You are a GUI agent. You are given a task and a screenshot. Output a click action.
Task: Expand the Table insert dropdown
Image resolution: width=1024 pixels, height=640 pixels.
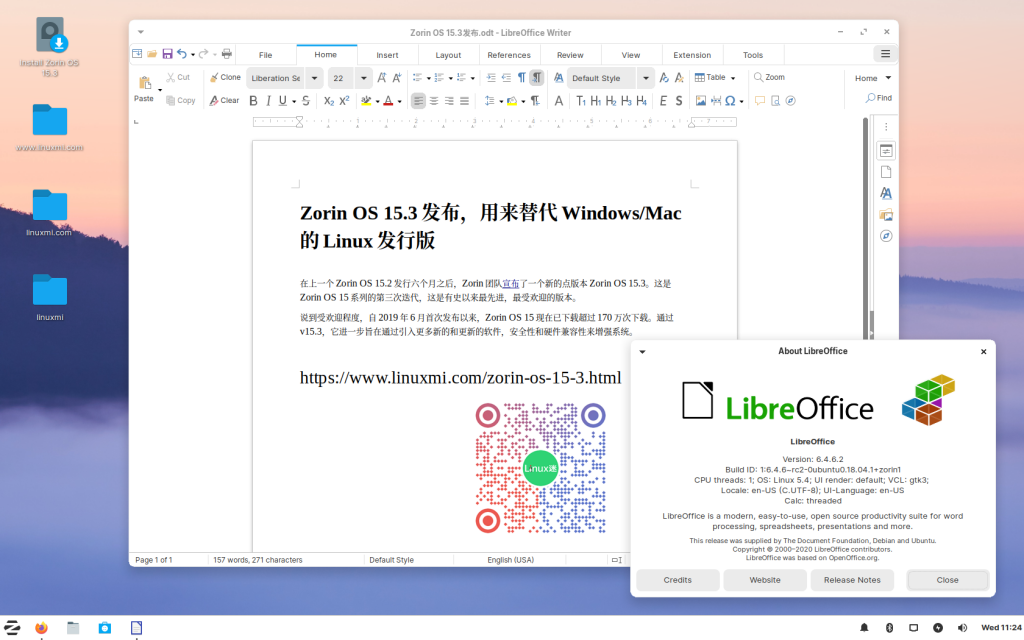[733, 77]
